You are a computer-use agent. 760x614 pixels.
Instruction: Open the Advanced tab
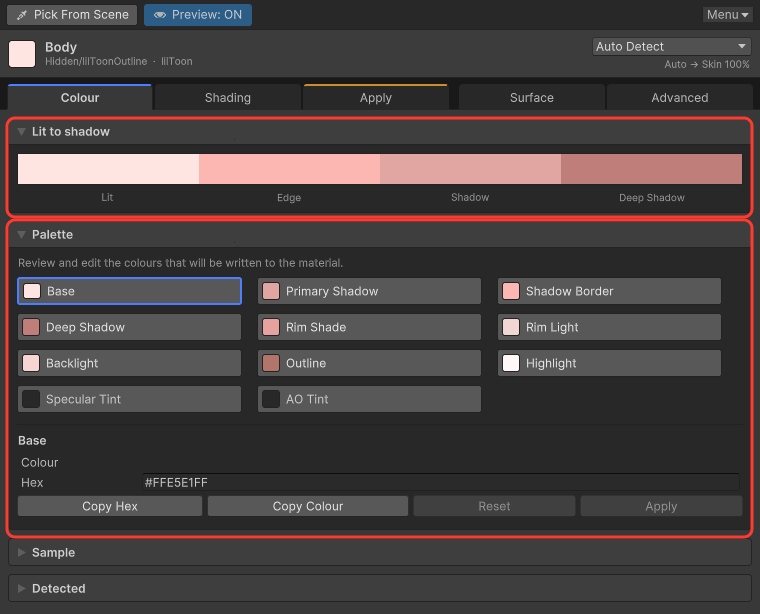[680, 97]
